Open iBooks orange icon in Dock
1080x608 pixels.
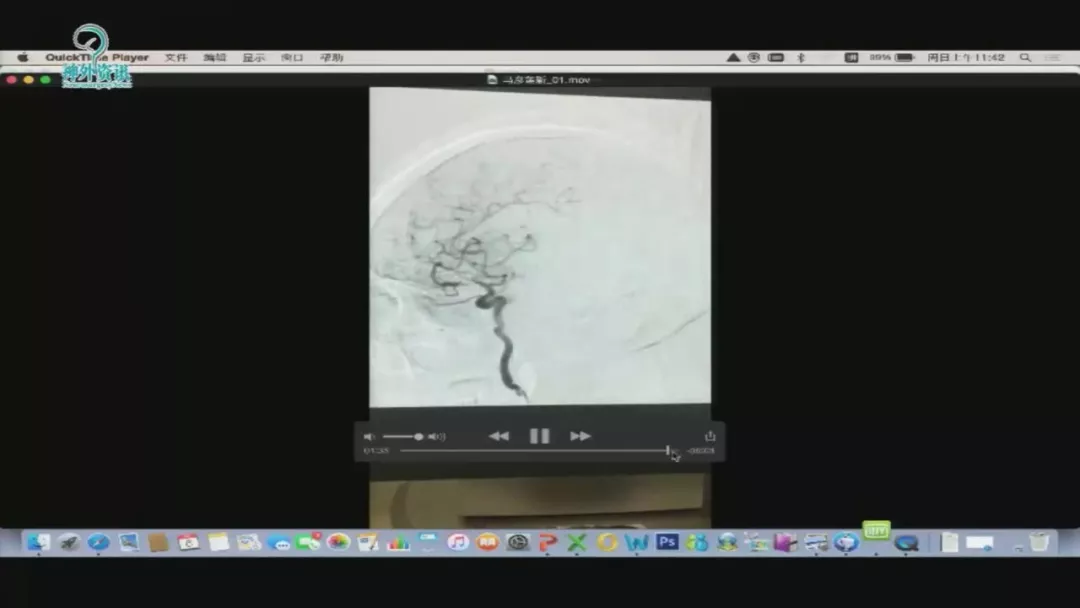pos(488,543)
